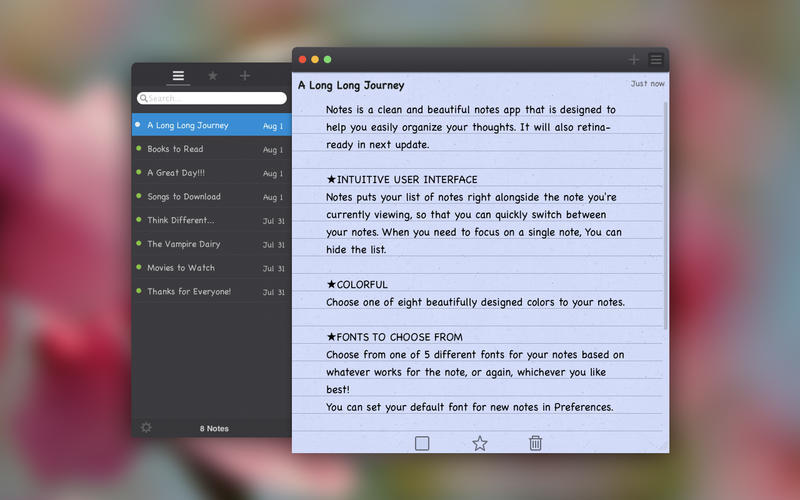Select the "A Long Long Journey" note
This screenshot has width=800, height=500.
188,126
